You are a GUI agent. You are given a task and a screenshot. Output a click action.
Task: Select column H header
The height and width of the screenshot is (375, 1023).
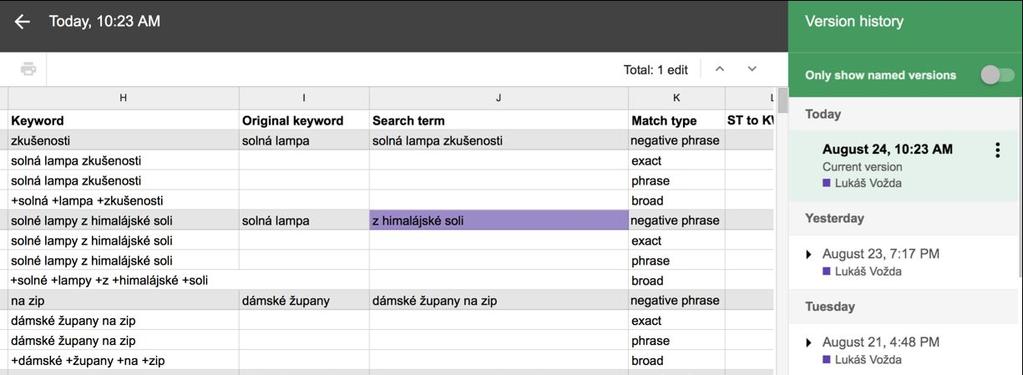point(123,98)
